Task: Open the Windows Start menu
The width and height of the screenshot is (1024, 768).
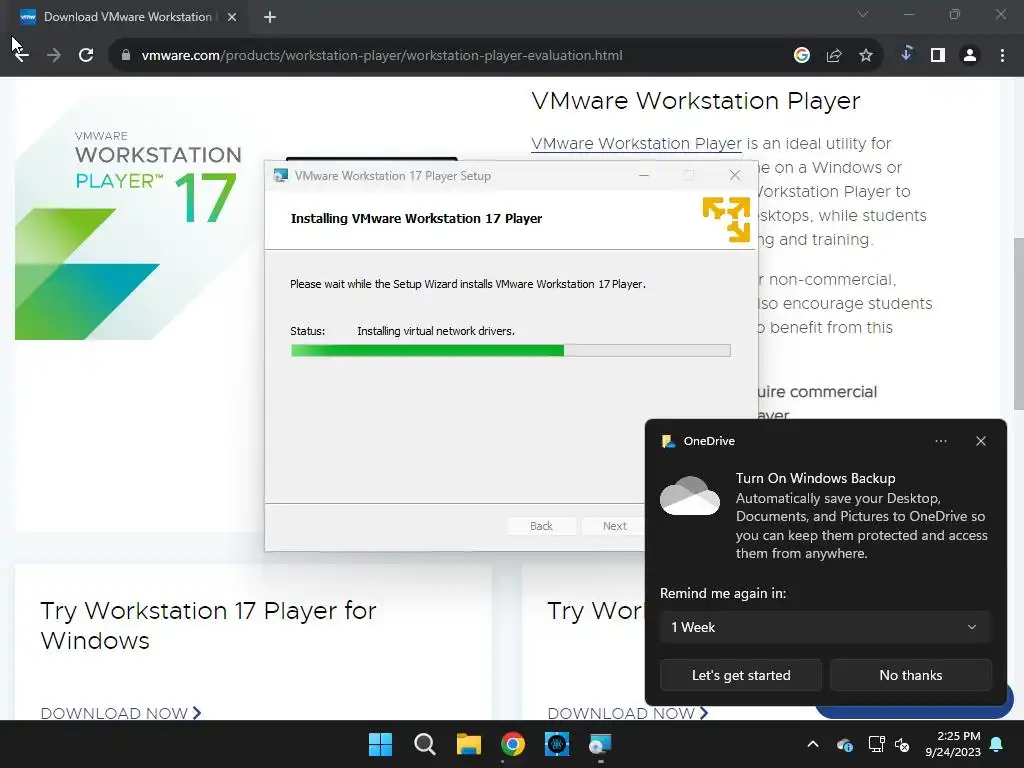Action: (381, 744)
